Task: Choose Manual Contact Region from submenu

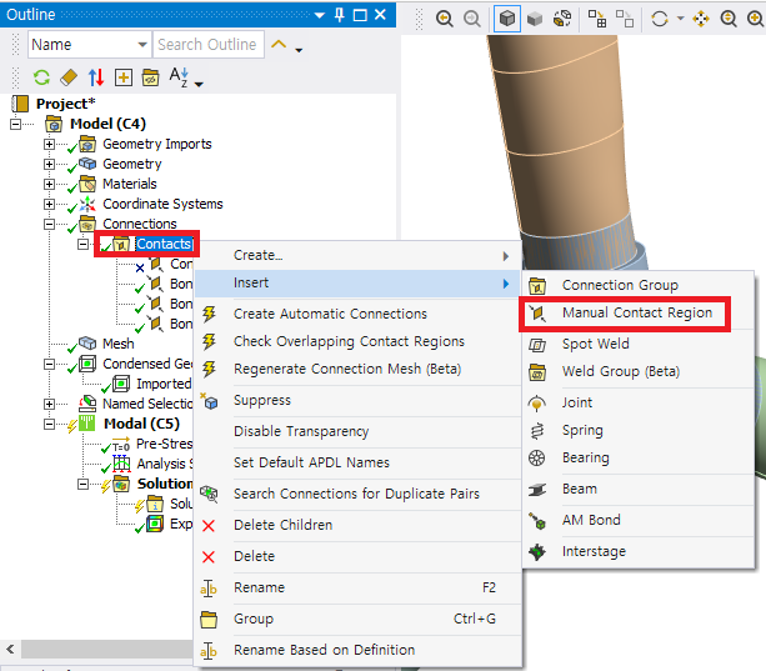Action: (636, 313)
